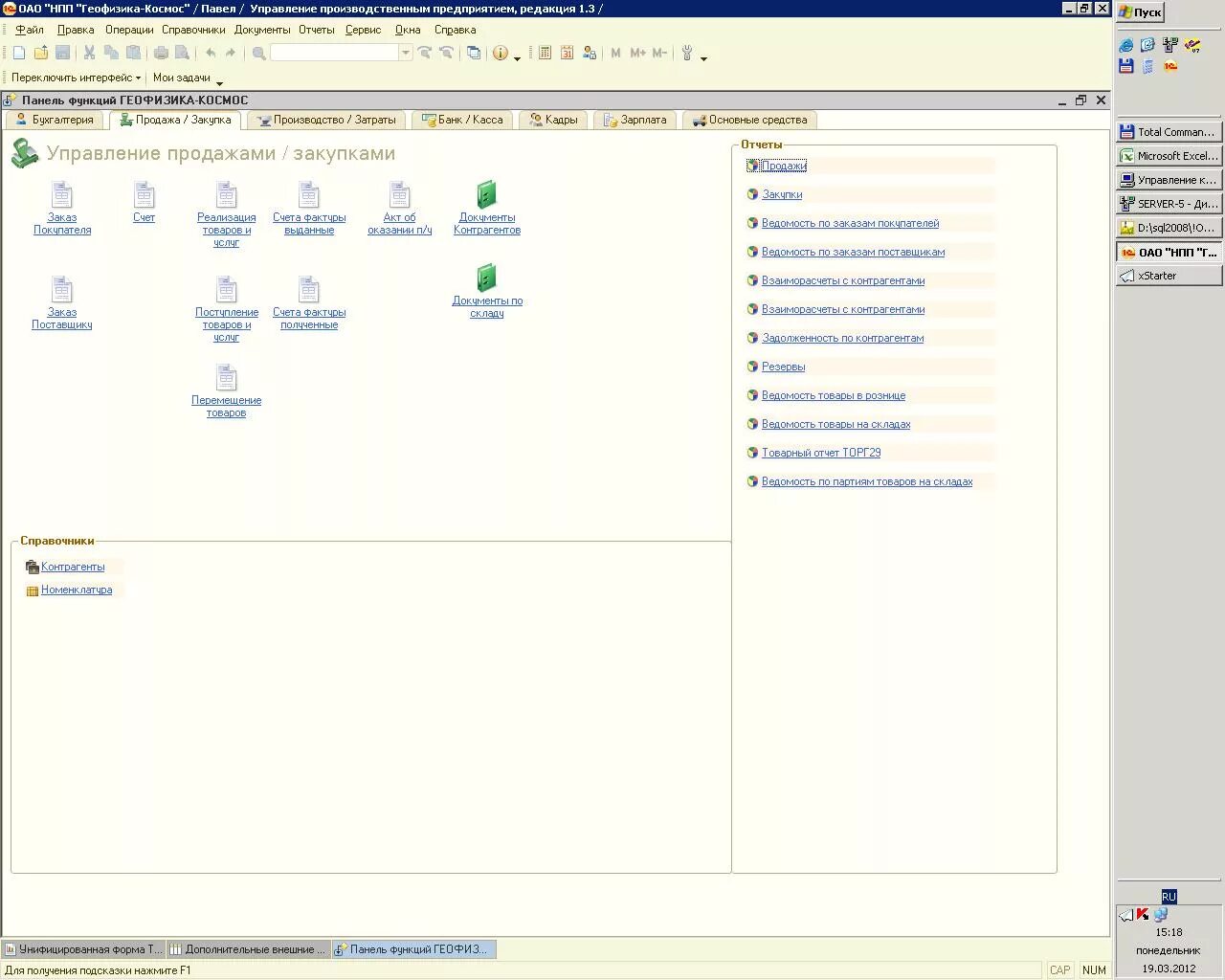Click the windows list toolbar icon
Screen dimensions: 1225x980
[x=474, y=53]
